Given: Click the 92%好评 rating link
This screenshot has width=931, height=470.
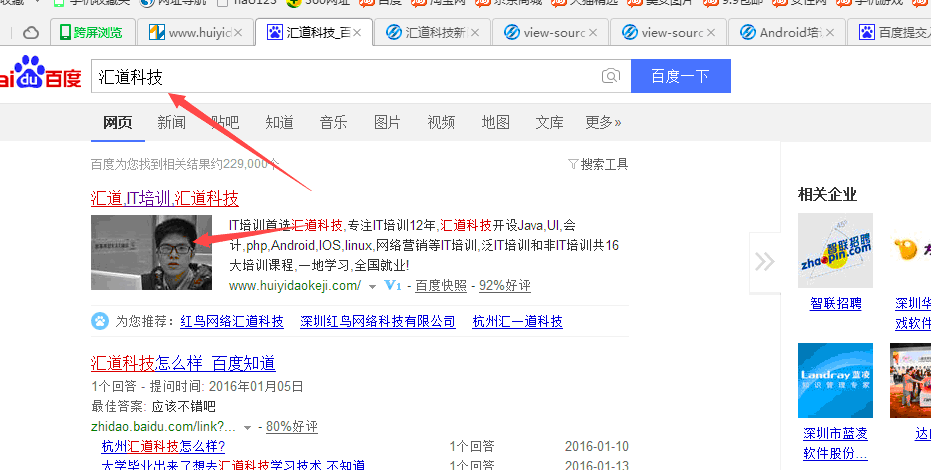Looking at the screenshot, I should pyautogui.click(x=505, y=285).
